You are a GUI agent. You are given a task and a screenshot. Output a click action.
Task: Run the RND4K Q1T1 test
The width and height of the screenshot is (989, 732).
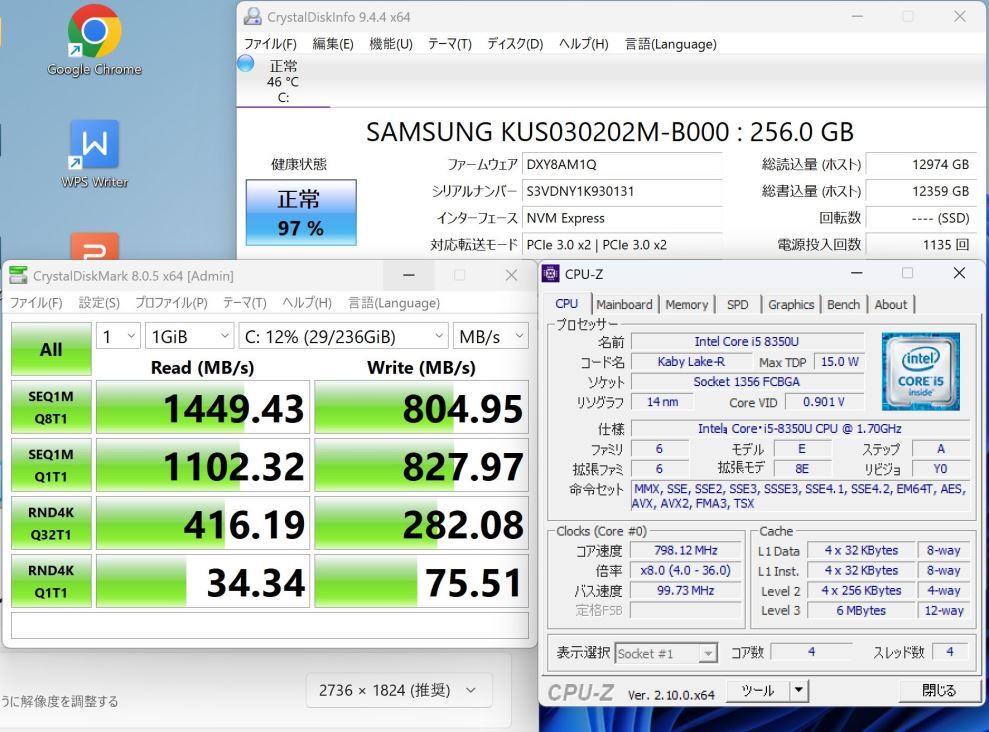click(x=51, y=581)
